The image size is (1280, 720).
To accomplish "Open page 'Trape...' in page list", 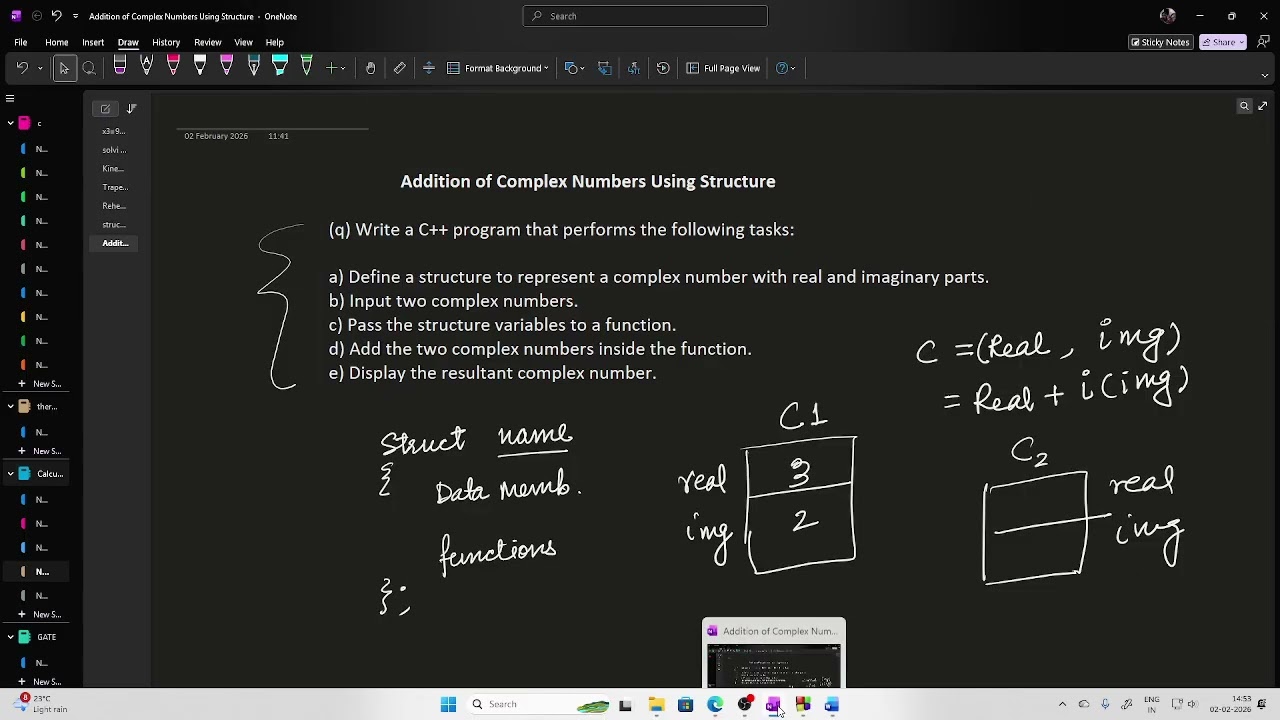I will click(114, 188).
